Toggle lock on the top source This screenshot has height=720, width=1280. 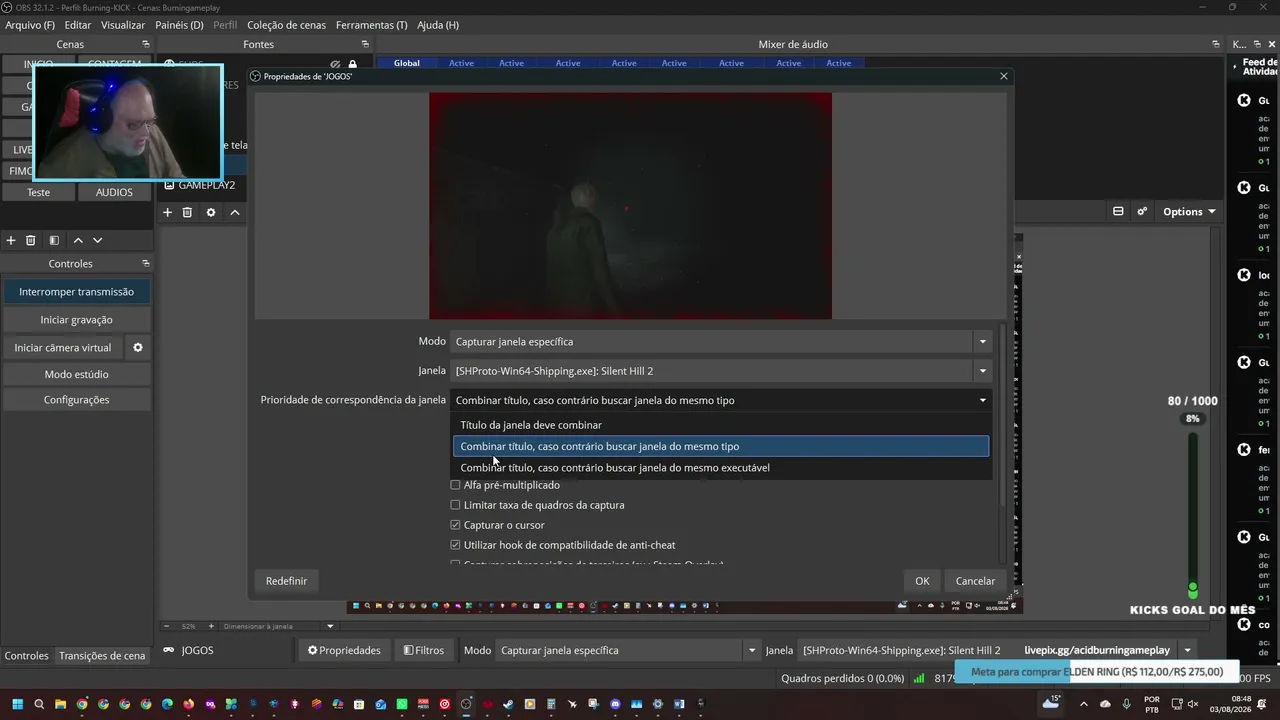(352, 65)
